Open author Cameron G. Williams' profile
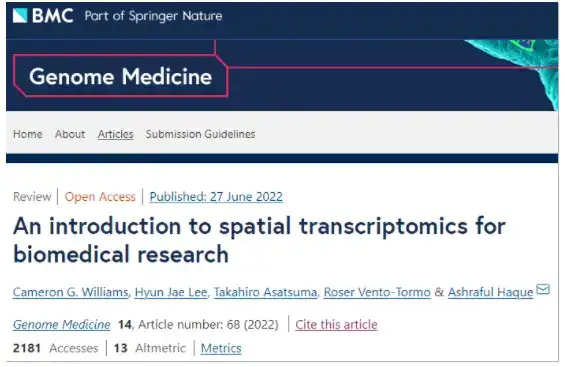Image resolution: width=565 pixels, height=367 pixels. tap(70, 292)
